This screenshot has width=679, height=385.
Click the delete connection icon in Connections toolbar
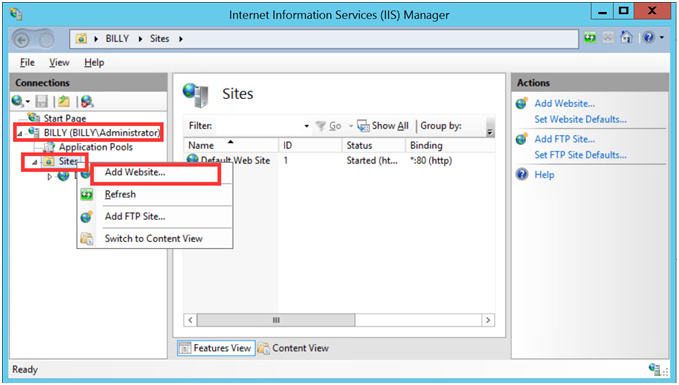click(87, 101)
